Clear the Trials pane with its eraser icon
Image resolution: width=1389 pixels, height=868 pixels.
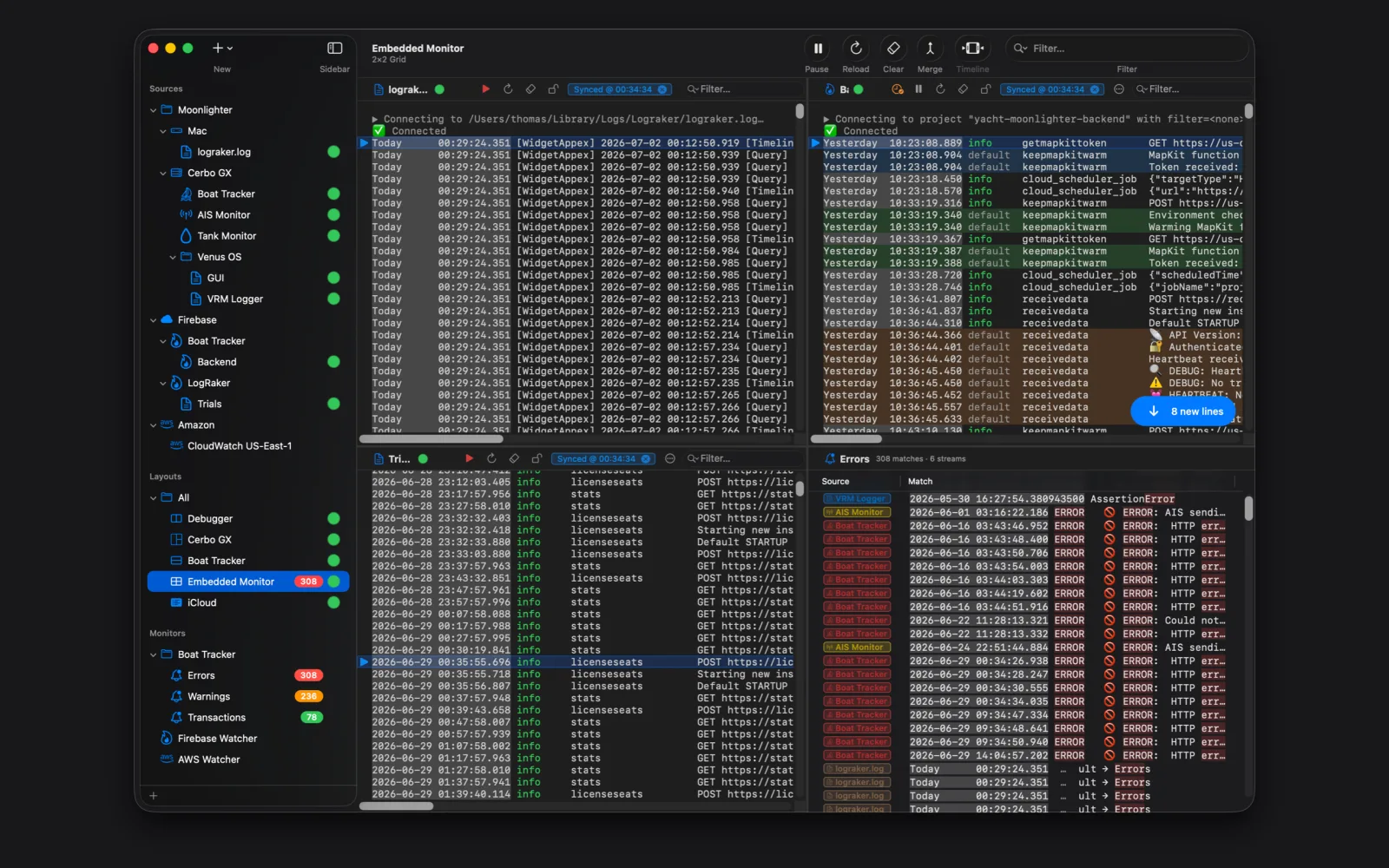(x=514, y=459)
